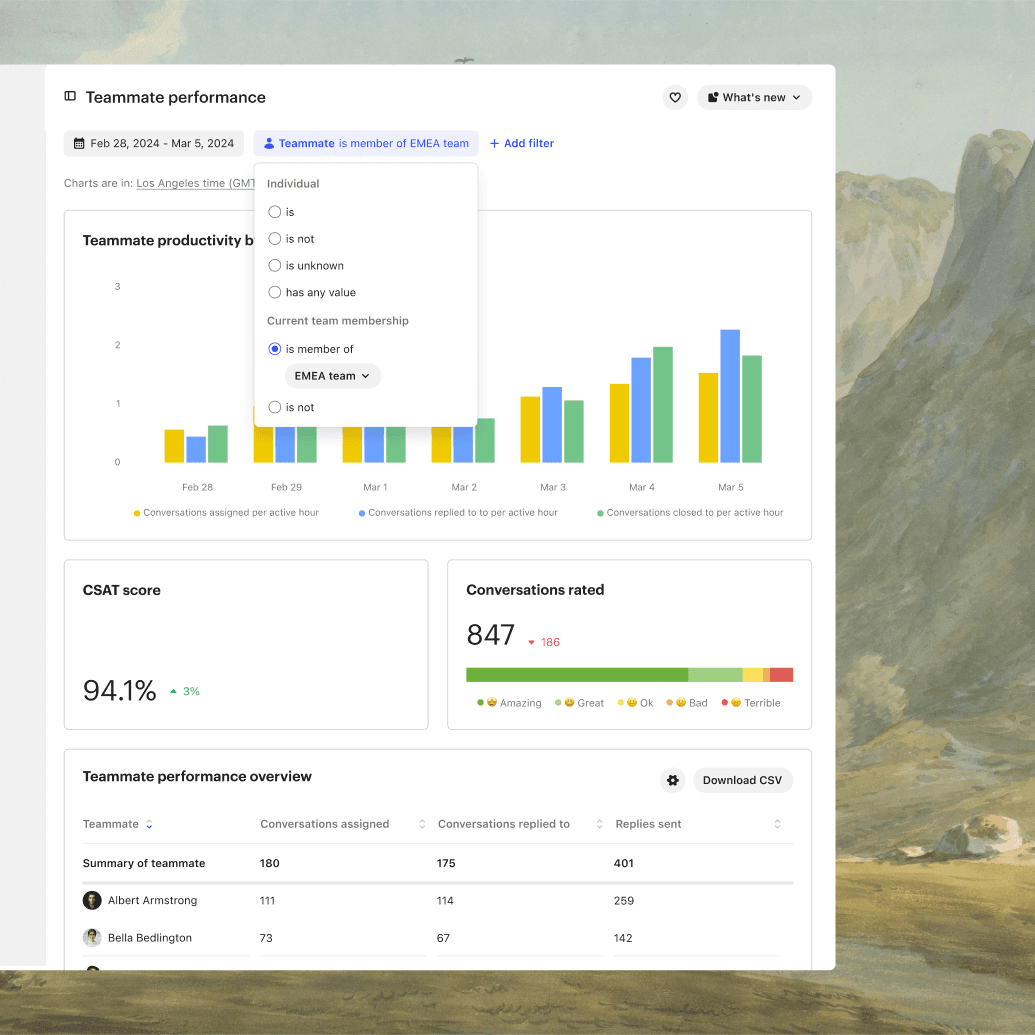Screen dimensions: 1035x1035
Task: Select Individual 'is' radio option
Action: click(275, 212)
